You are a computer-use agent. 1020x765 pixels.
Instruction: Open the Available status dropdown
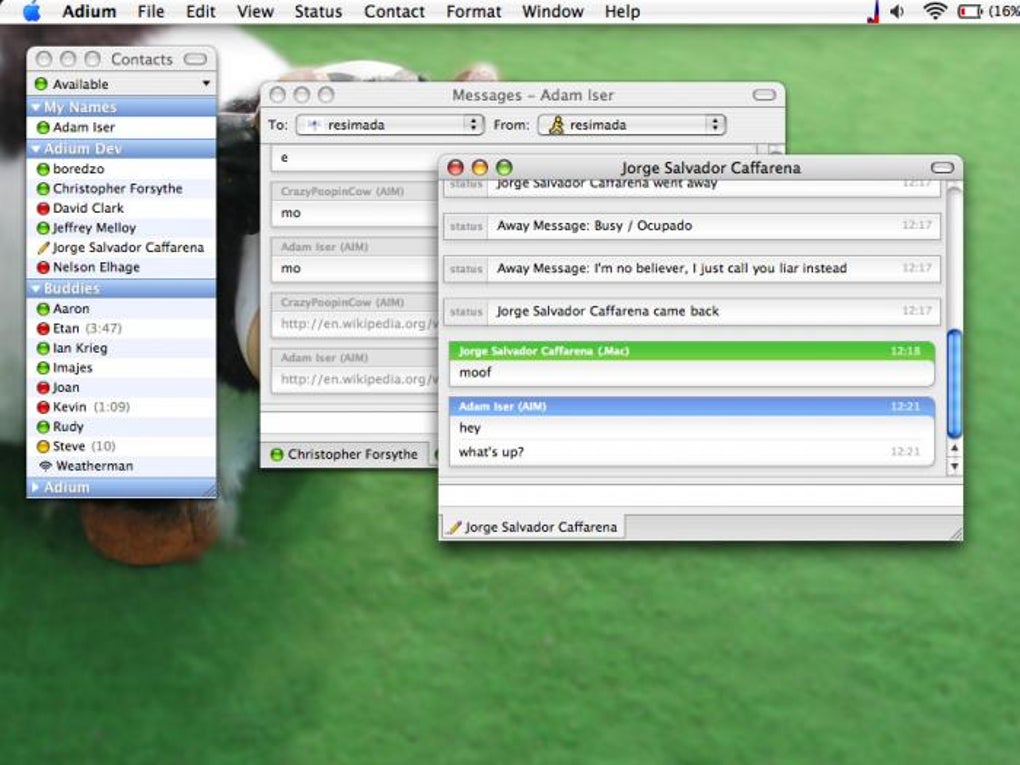pos(122,84)
